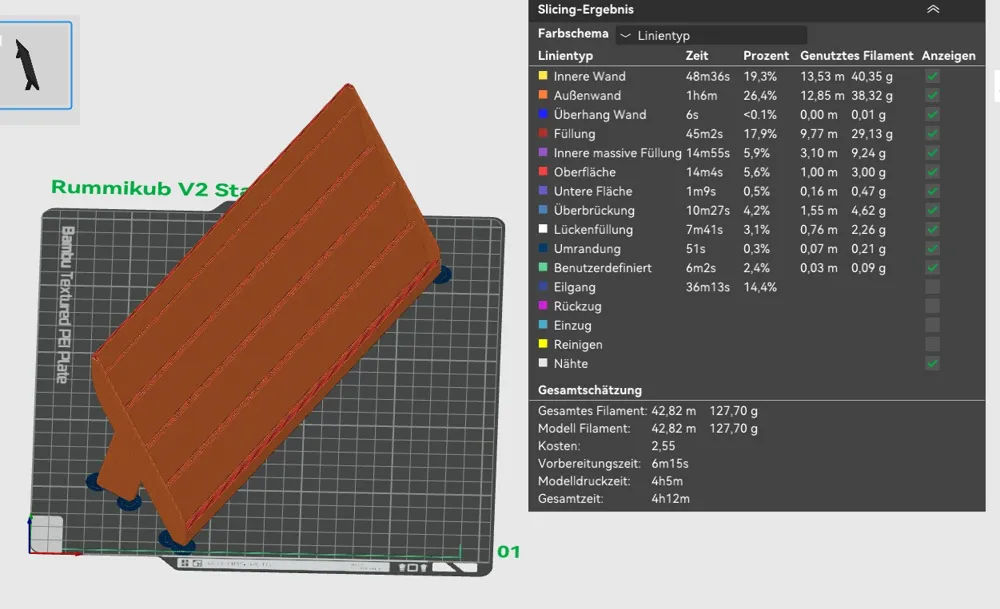
Task: Click the Kosten value 2,55
Action: pyautogui.click(x=663, y=446)
